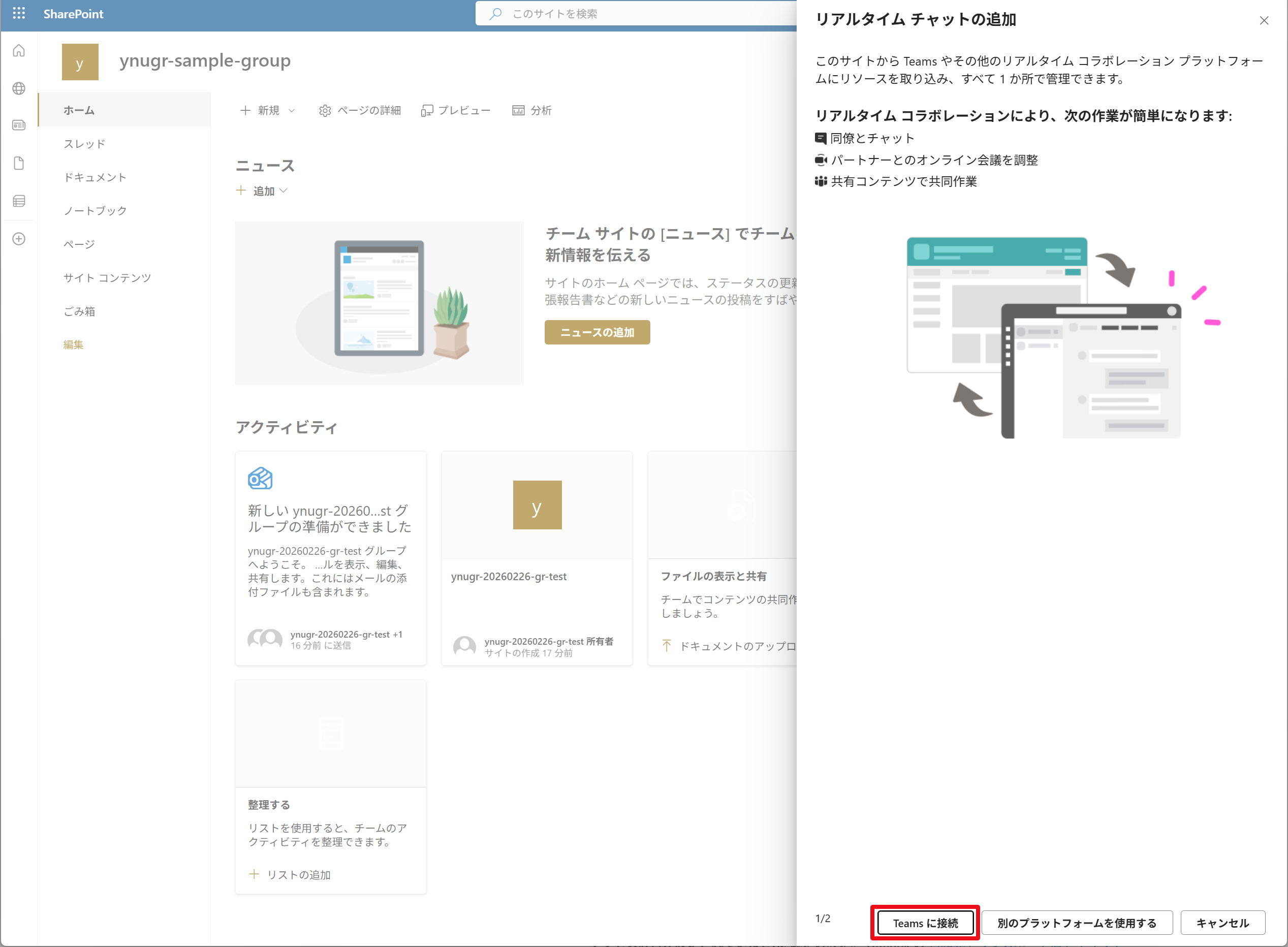Select サイト コンテンツ in left navigation
Viewport: 1288px width, 947px height.
(107, 278)
